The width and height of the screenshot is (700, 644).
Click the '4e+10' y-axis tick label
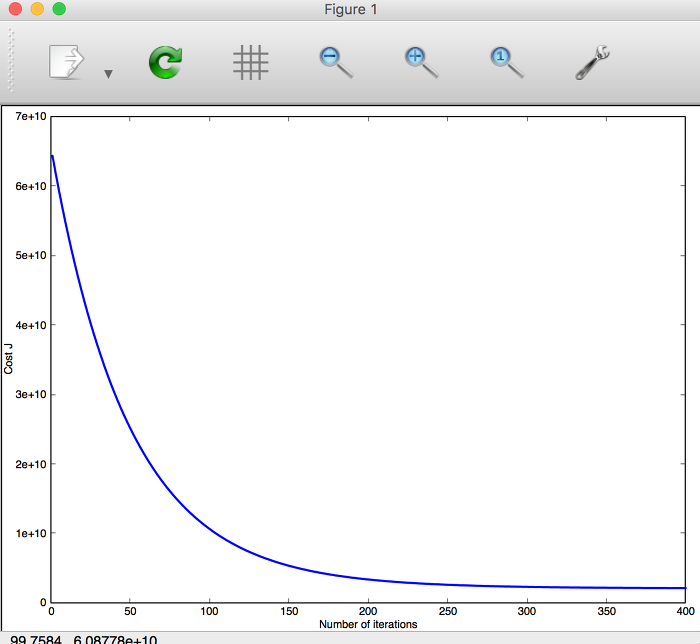(x=31, y=325)
